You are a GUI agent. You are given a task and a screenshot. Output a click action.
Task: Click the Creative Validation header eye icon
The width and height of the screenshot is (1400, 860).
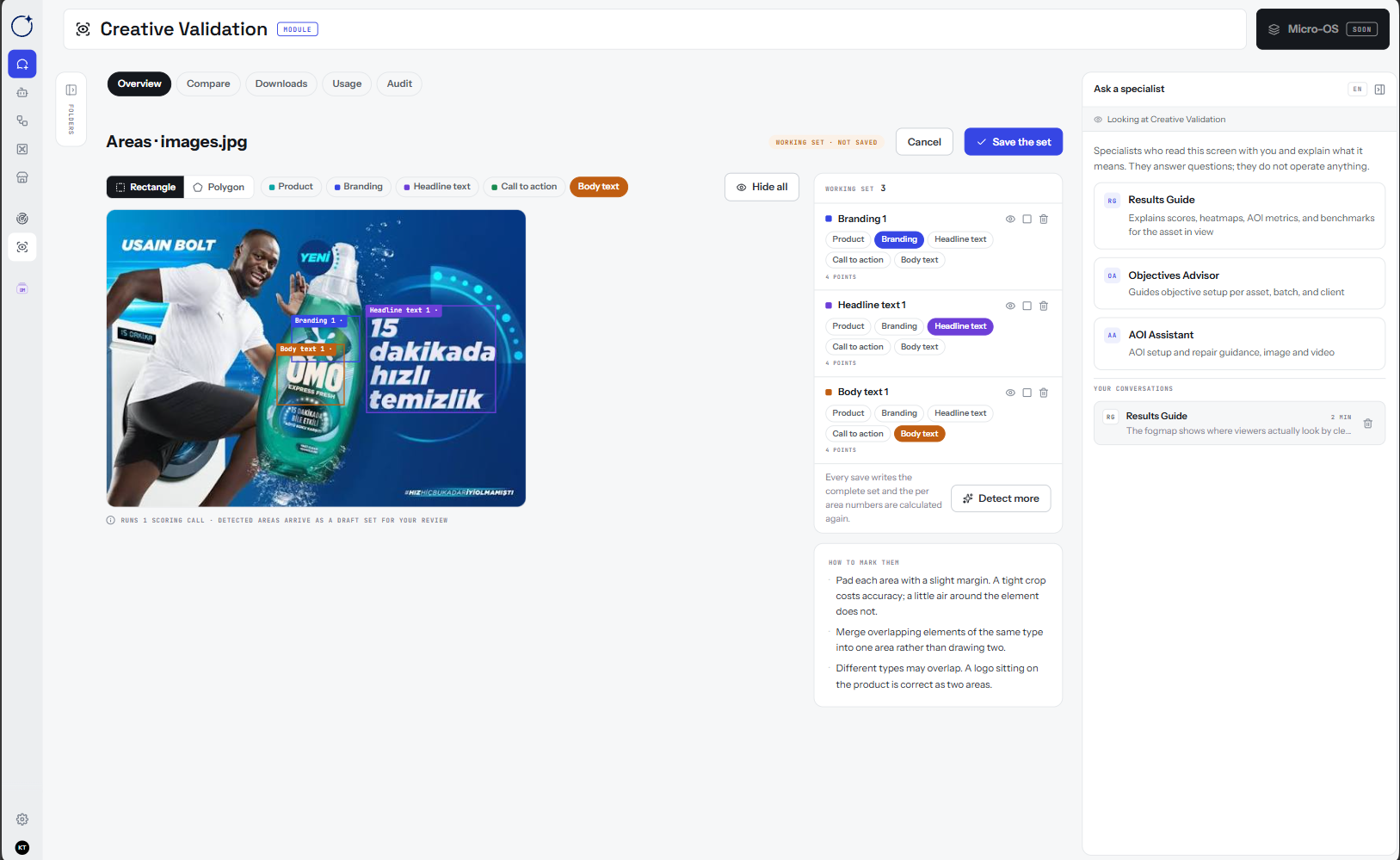[83, 29]
